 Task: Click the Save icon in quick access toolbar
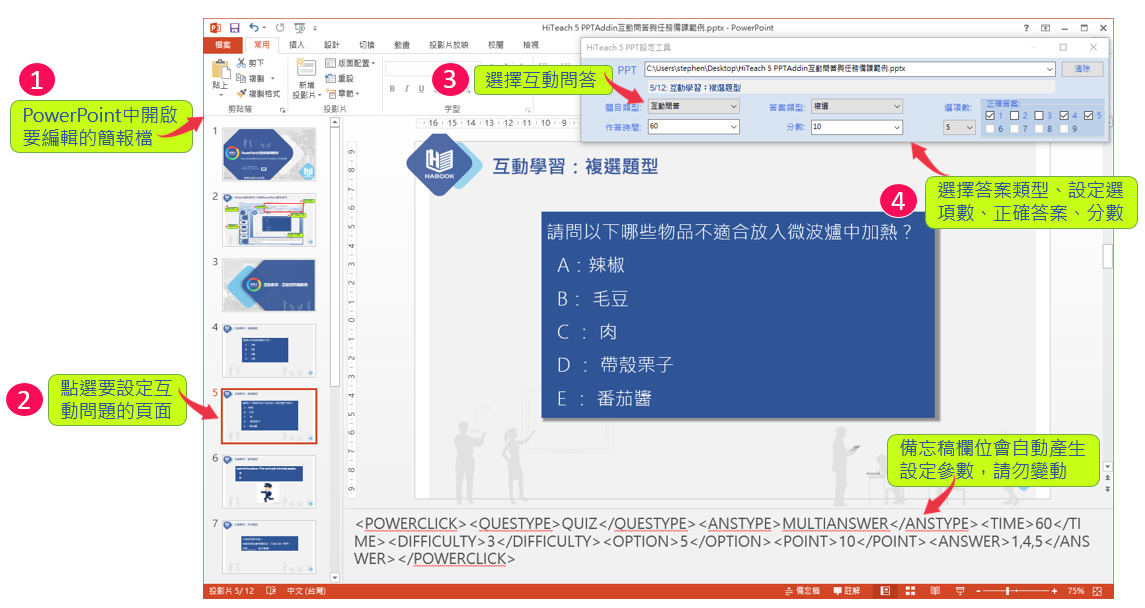click(234, 28)
